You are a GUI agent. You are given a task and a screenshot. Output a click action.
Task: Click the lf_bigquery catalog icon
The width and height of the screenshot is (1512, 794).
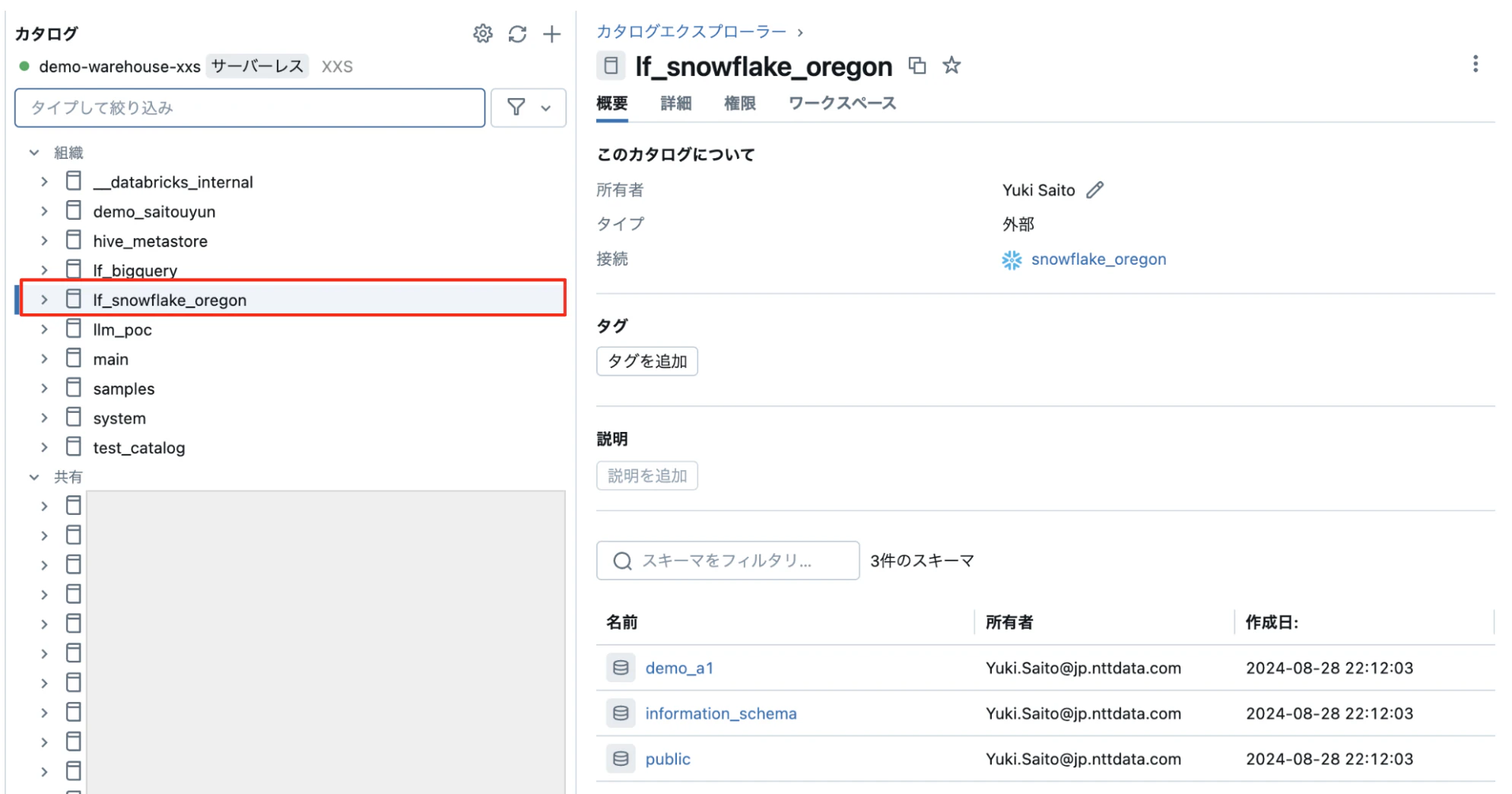click(74, 269)
